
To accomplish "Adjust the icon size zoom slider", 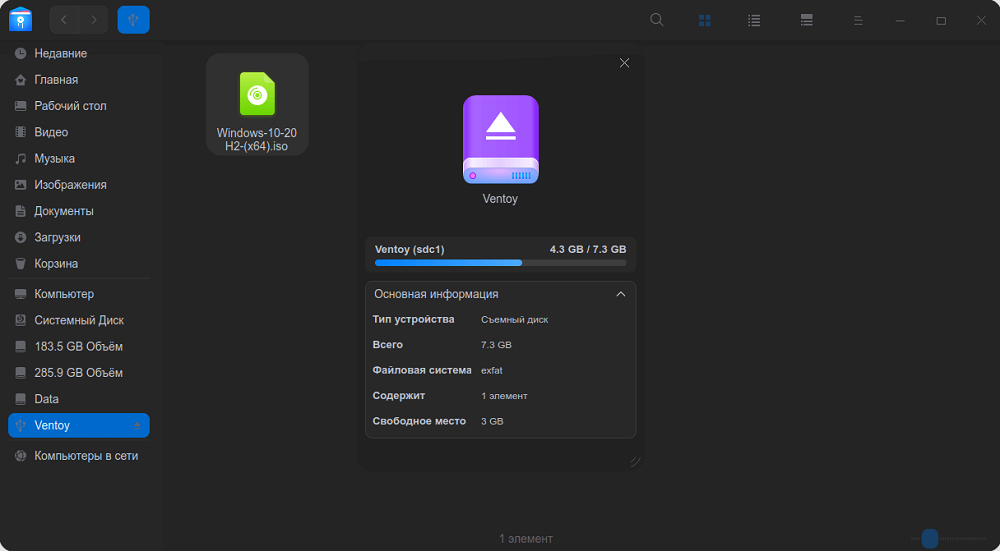I will [x=930, y=539].
